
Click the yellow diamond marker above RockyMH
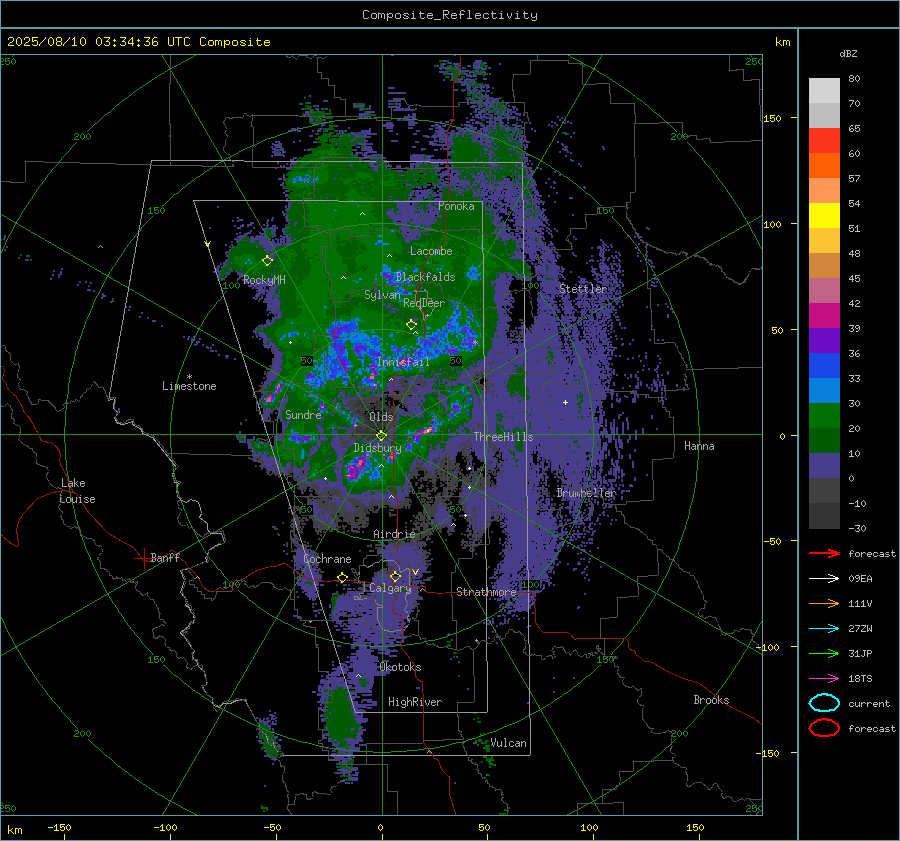267,261
